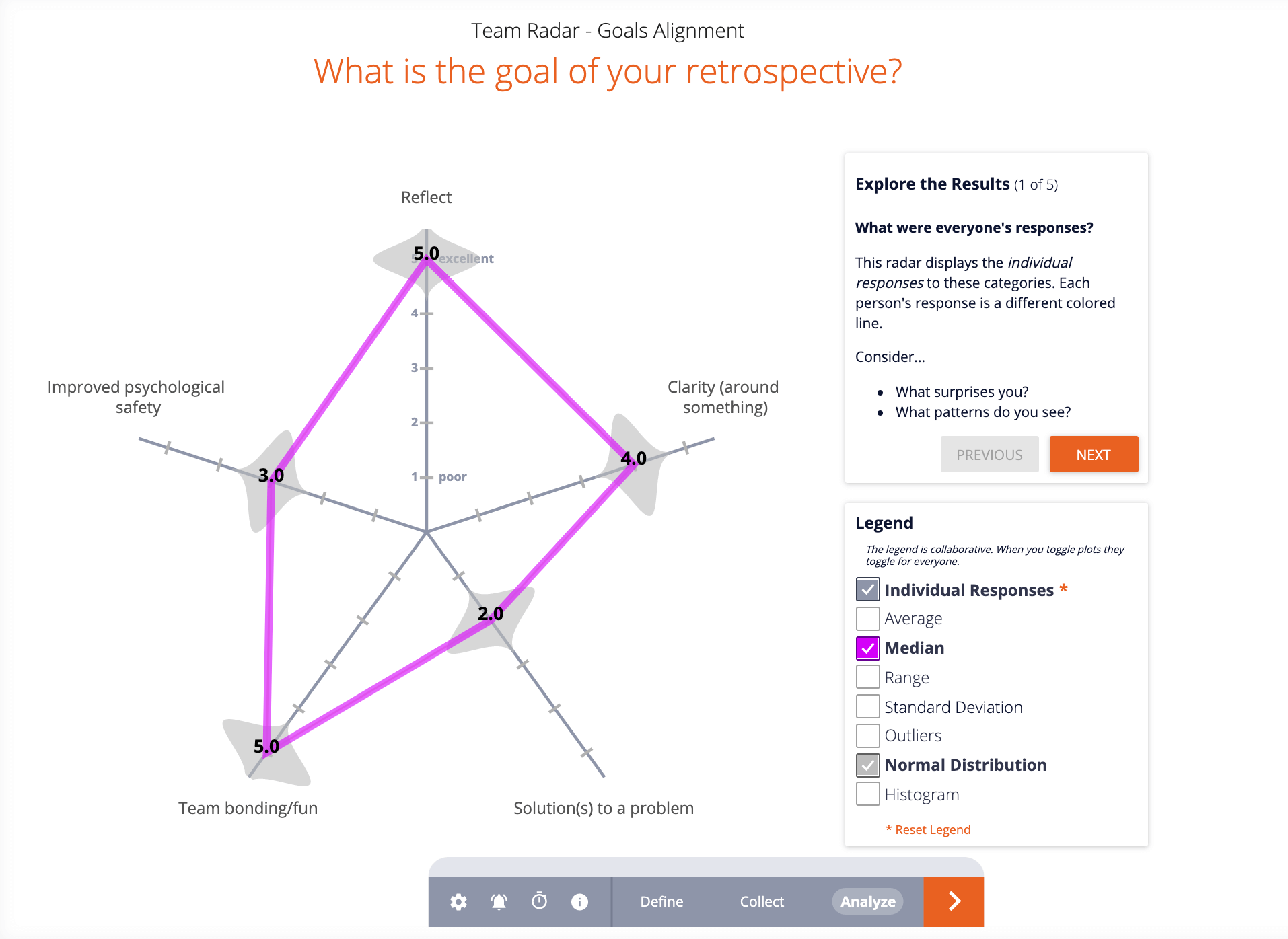The image size is (1288, 939).
Task: Enable the Average plot in the legend
Action: pyautogui.click(x=867, y=618)
